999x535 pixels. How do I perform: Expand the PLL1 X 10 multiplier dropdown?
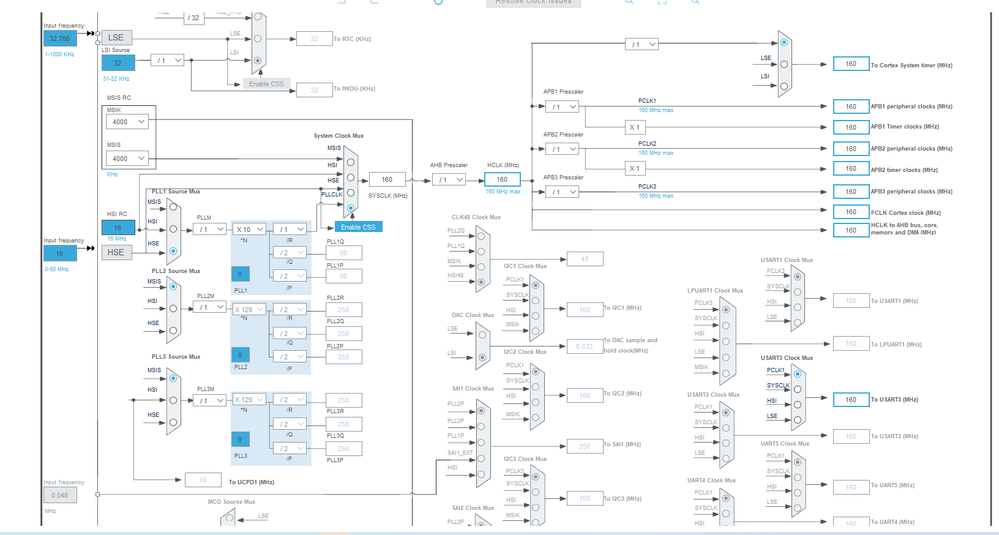pos(249,229)
